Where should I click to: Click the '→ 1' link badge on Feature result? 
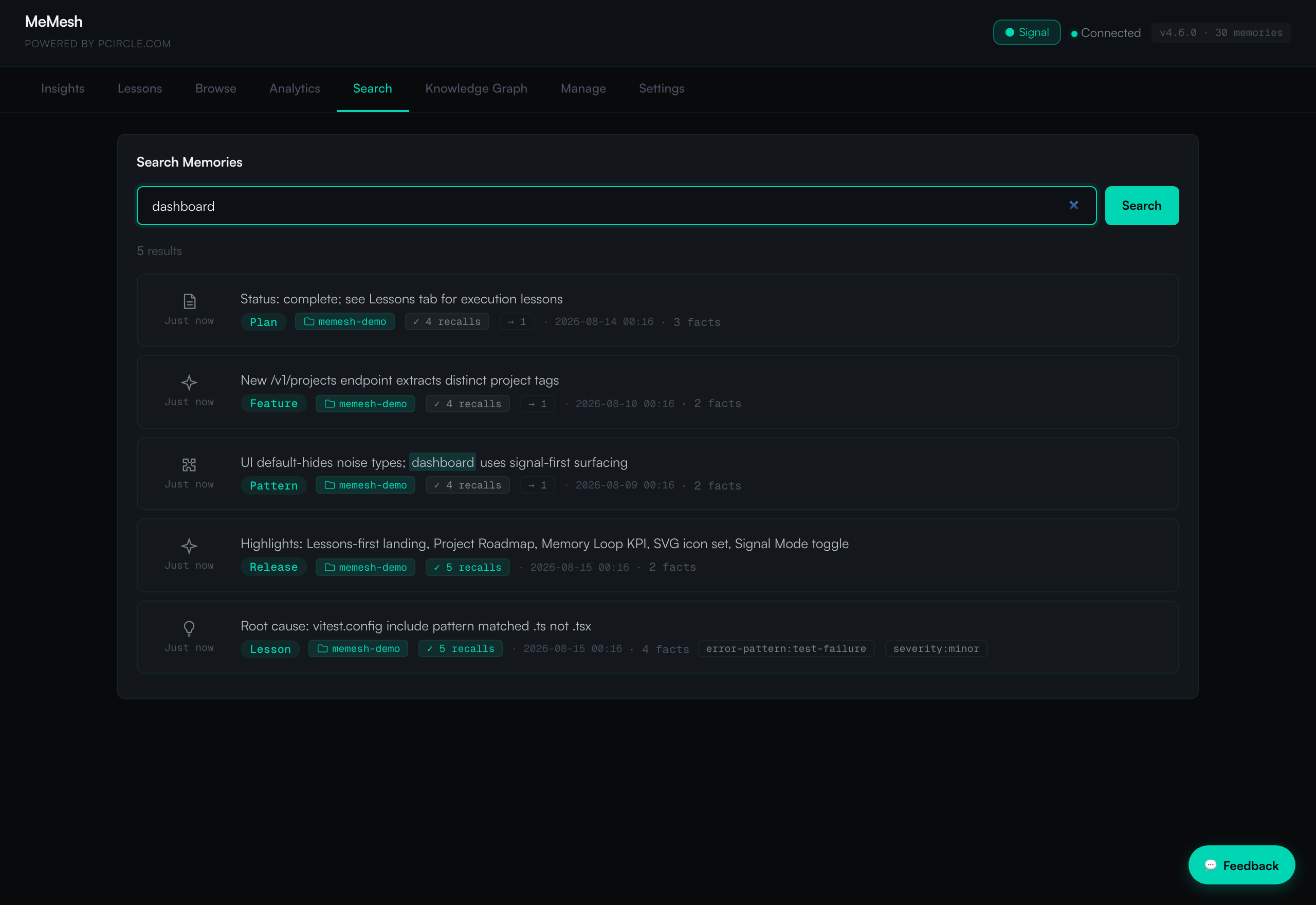tap(537, 404)
